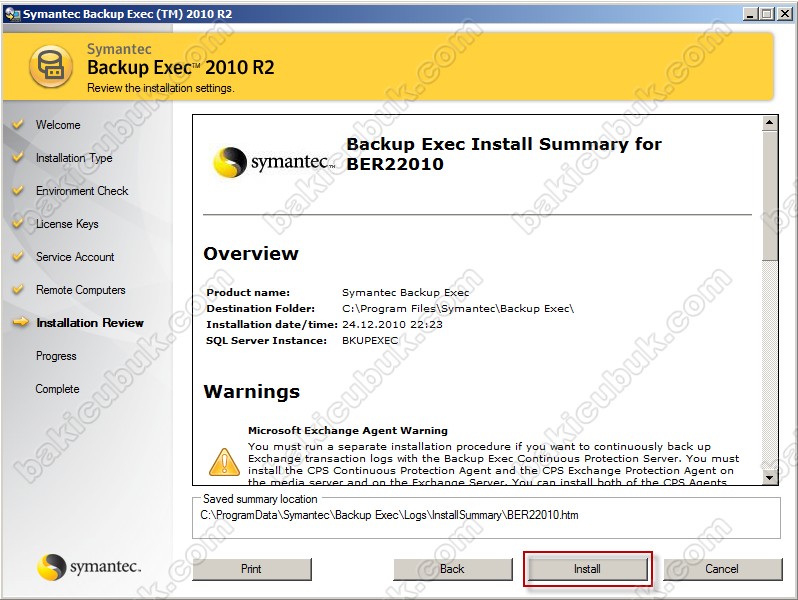Viewport: 798px width, 600px height.
Task: Cancel the installation wizard
Action: pyautogui.click(x=722, y=568)
